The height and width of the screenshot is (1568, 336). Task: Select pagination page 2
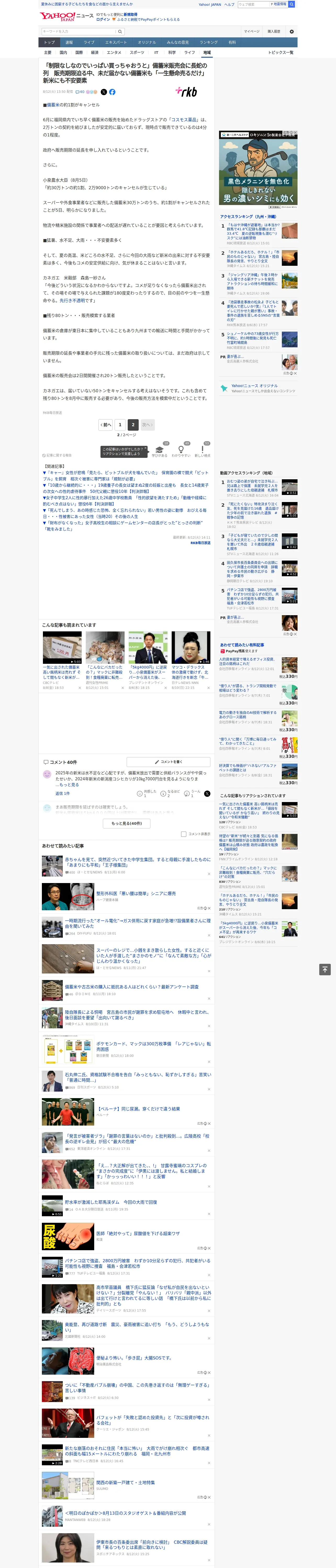pos(133,425)
